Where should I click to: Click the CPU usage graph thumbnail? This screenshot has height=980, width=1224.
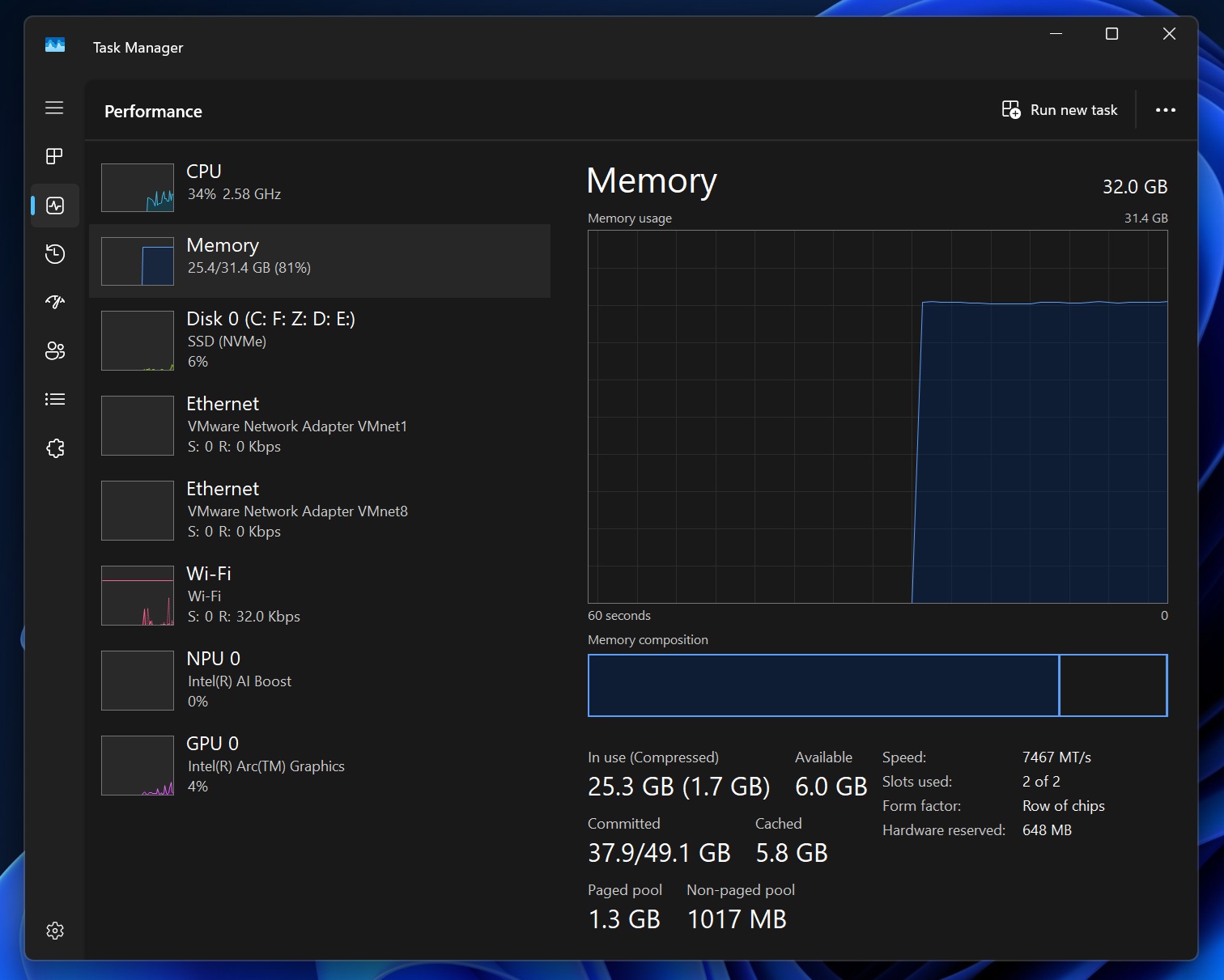pos(137,186)
